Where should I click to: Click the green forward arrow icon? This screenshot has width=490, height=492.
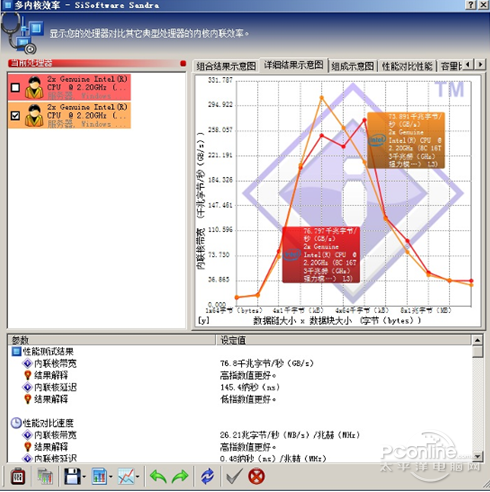[180, 476]
